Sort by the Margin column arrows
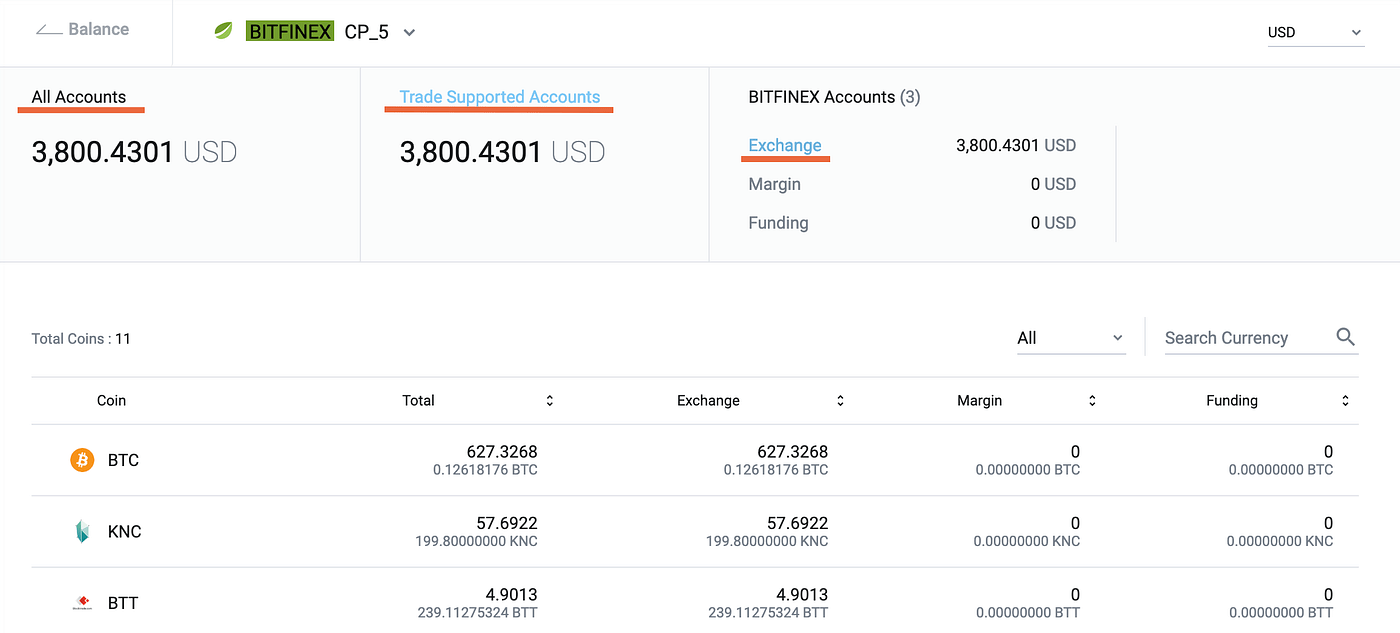1400x633 pixels. click(1092, 401)
